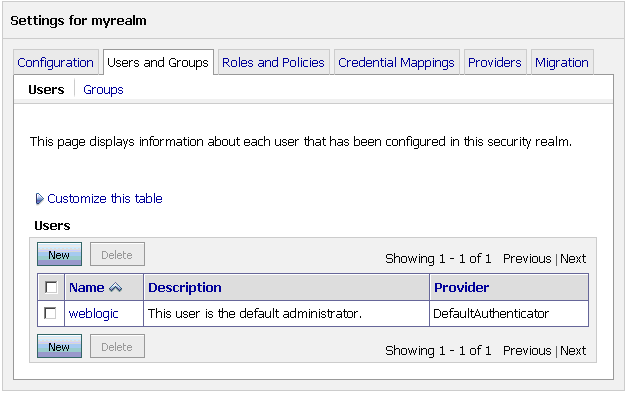Click the Delete button below the table
The image size is (627, 393).
point(117,346)
